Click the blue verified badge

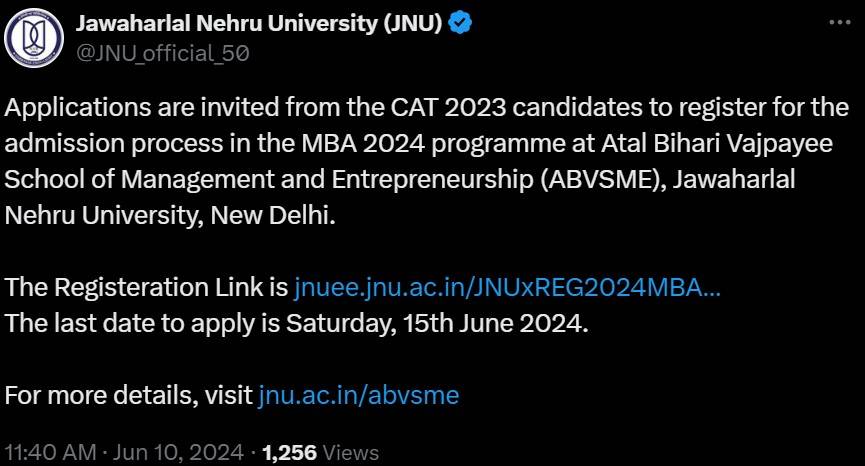coord(459,25)
